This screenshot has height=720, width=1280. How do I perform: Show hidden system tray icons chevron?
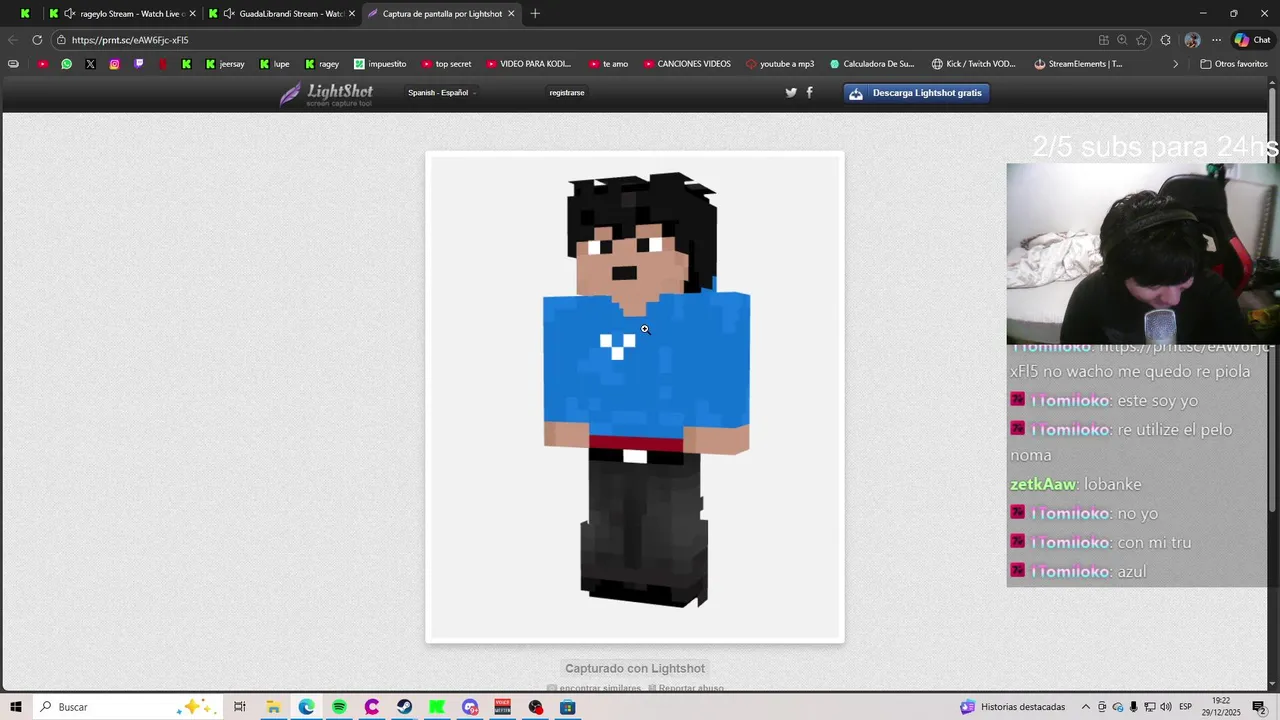click(1086, 707)
